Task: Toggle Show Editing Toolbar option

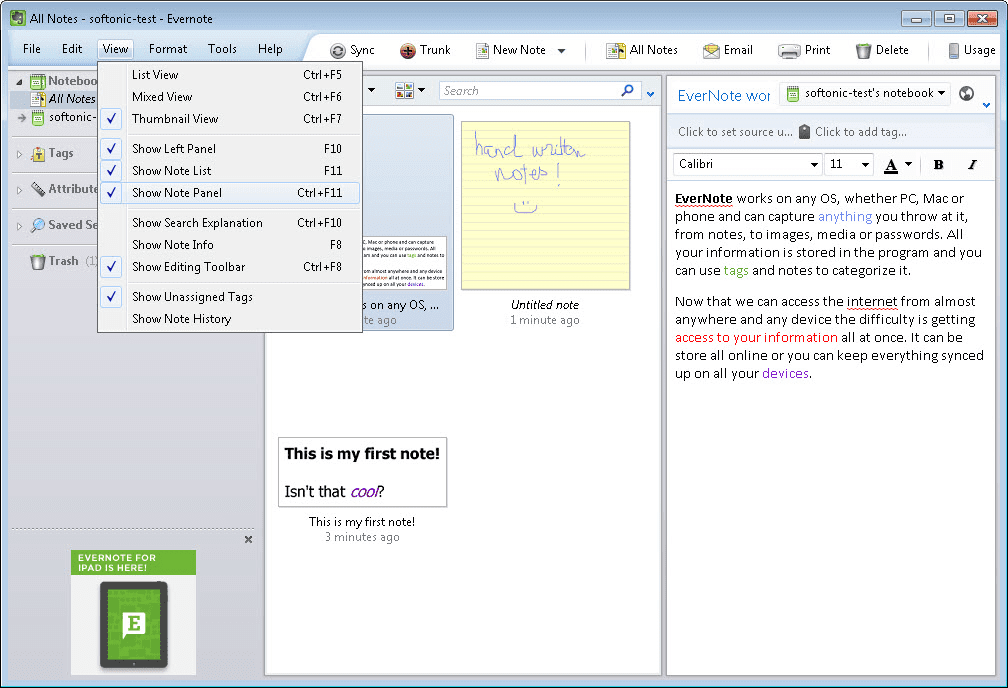Action: click(230, 266)
